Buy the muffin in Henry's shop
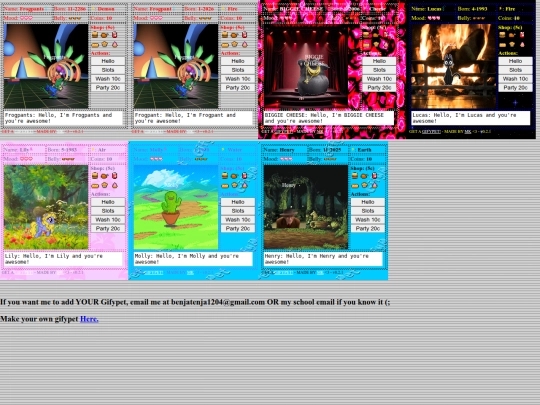The width and height of the screenshot is (540, 405). tap(364, 185)
